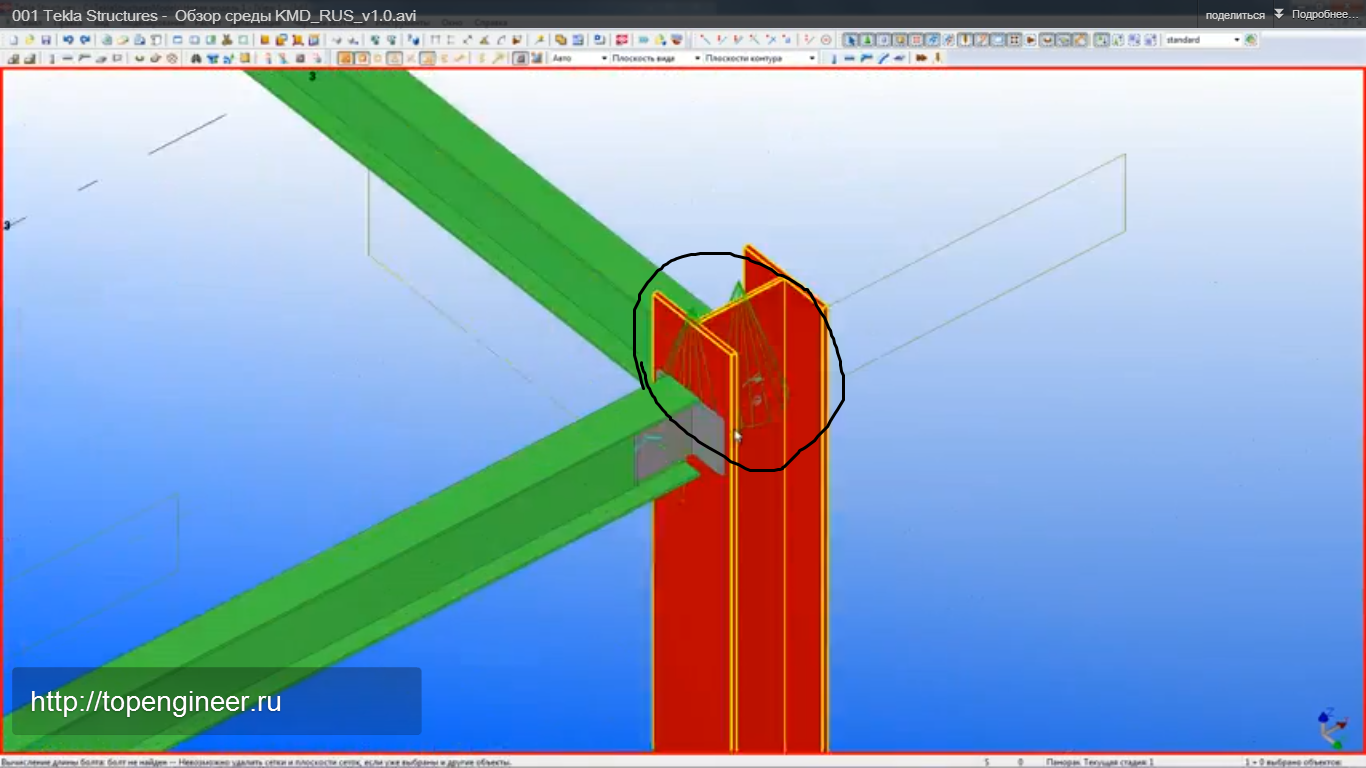Click 'Подробнее…' in the top right
Screen dimensions: 1366x768
point(1325,15)
